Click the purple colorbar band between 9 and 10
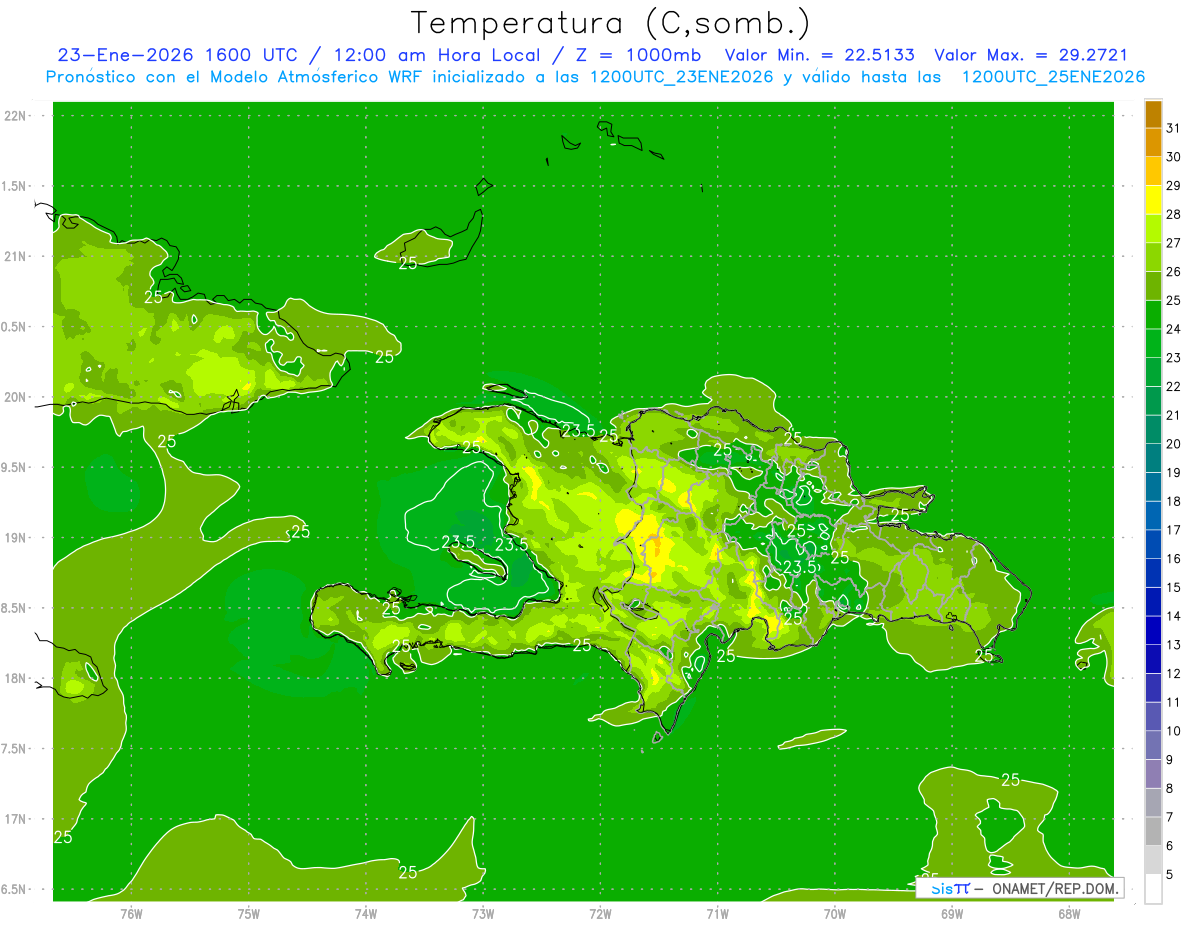 [x=1153, y=745]
